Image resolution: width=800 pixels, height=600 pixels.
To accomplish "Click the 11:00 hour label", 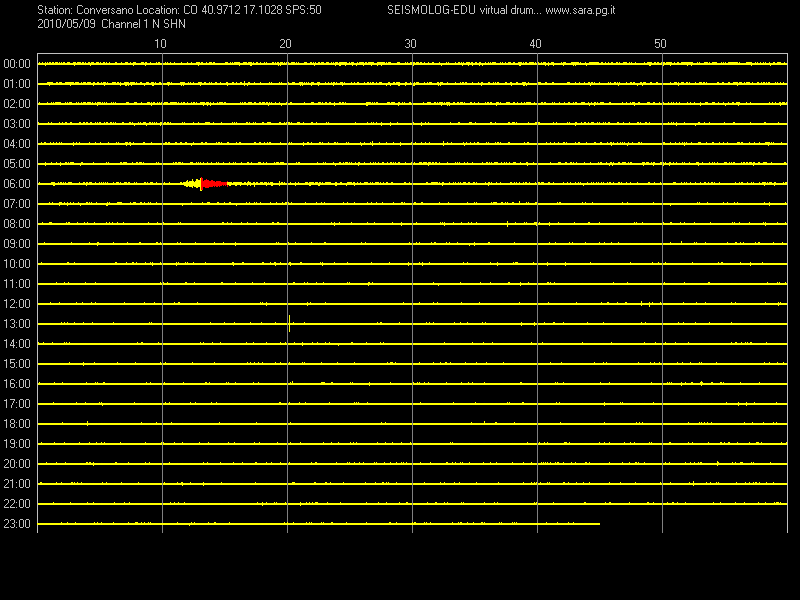I will click(x=17, y=284).
